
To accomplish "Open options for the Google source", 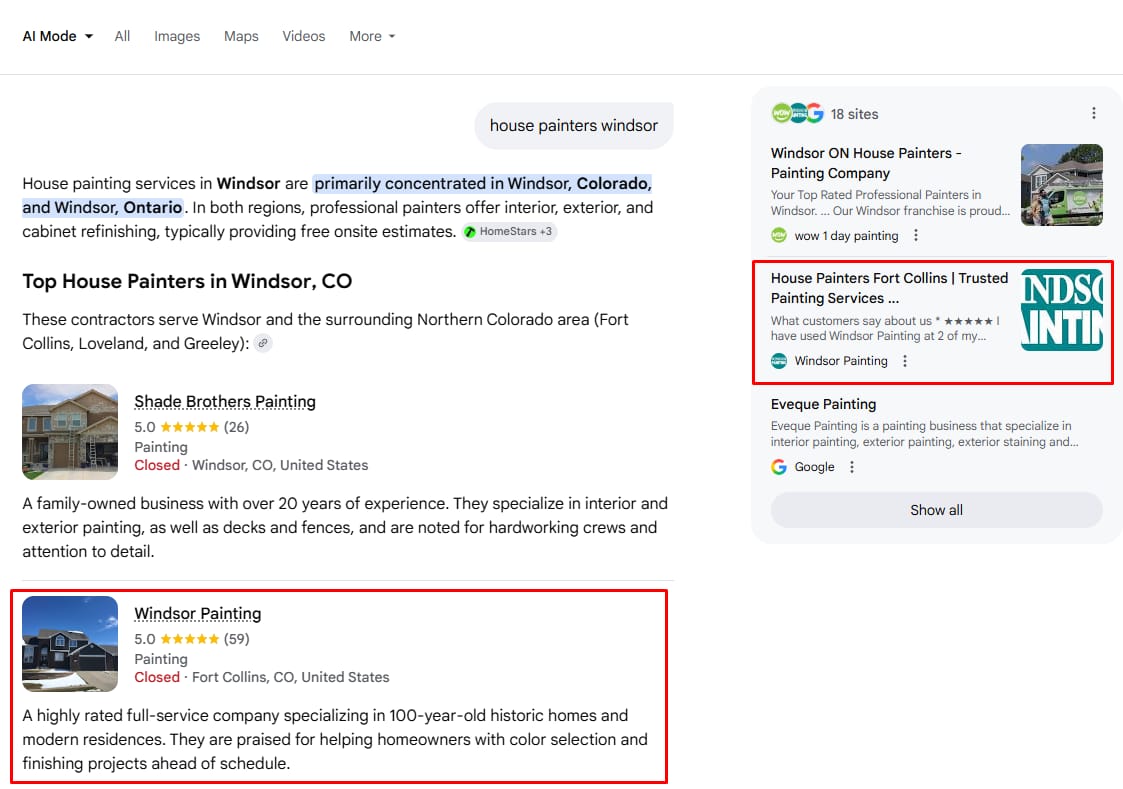I will pos(852,467).
